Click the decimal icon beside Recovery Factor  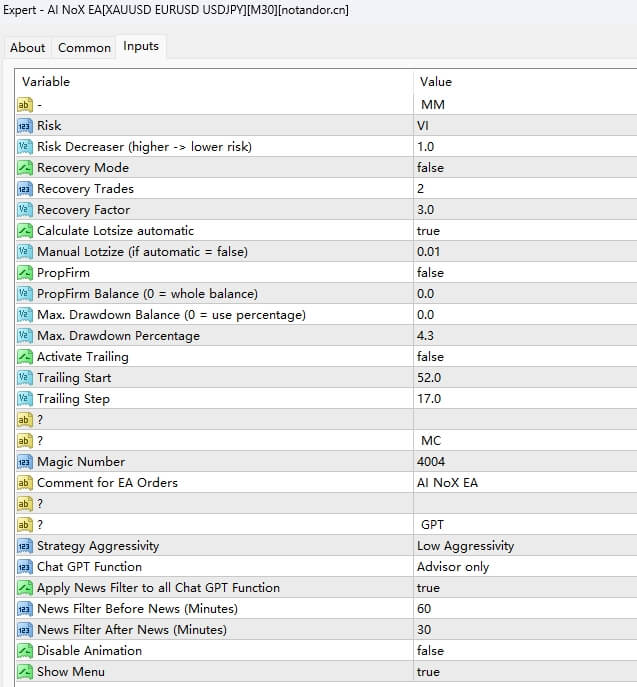[x=25, y=210]
